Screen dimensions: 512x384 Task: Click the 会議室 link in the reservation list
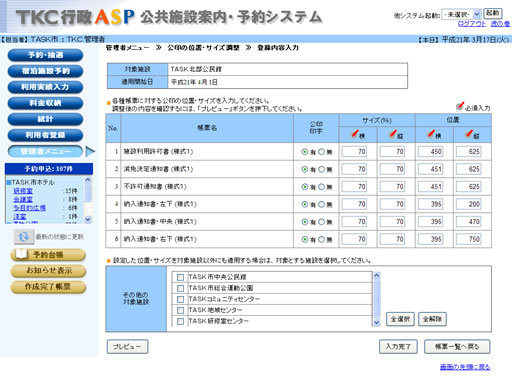(23, 199)
